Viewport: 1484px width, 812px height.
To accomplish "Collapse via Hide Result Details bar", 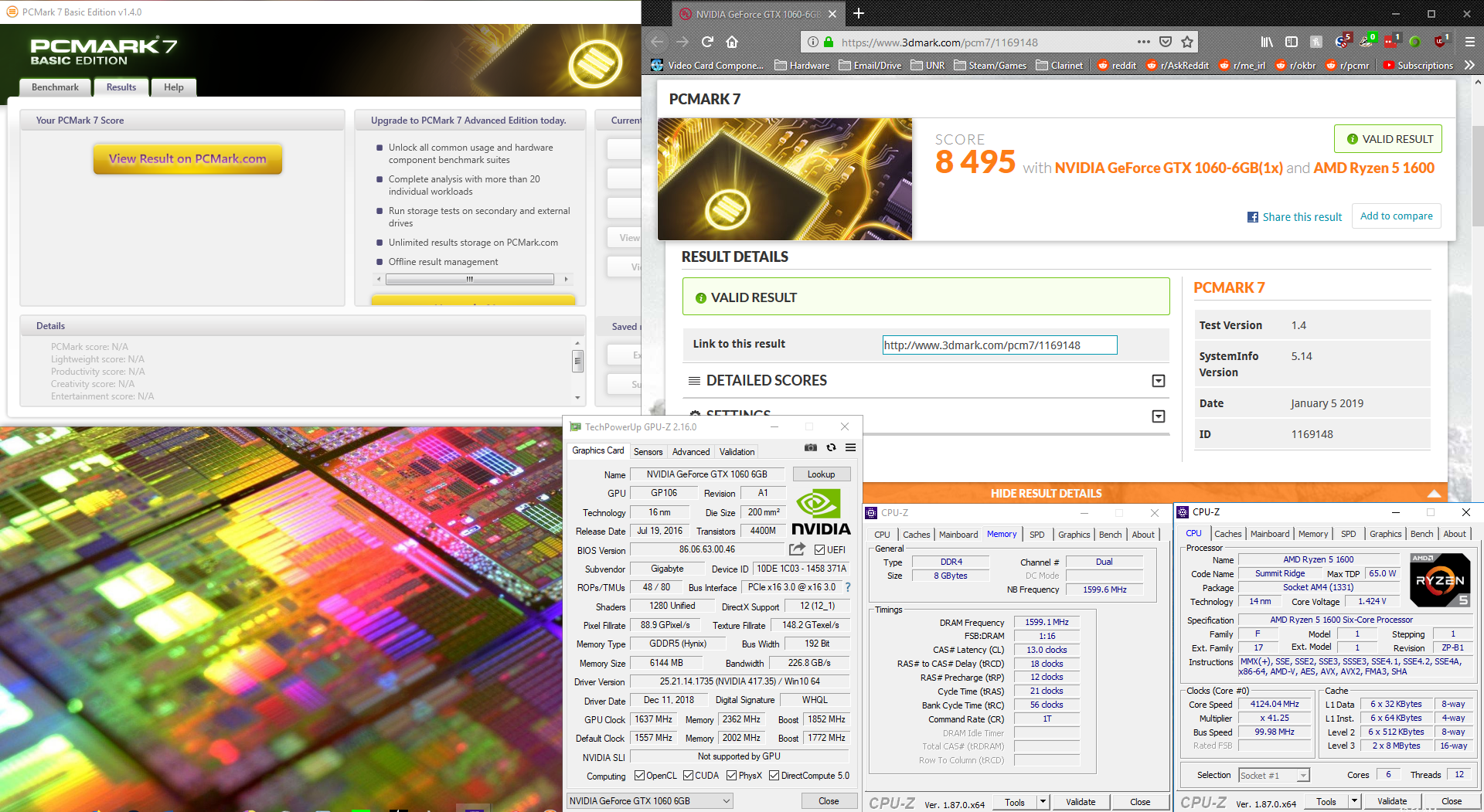I will pos(1155,493).
